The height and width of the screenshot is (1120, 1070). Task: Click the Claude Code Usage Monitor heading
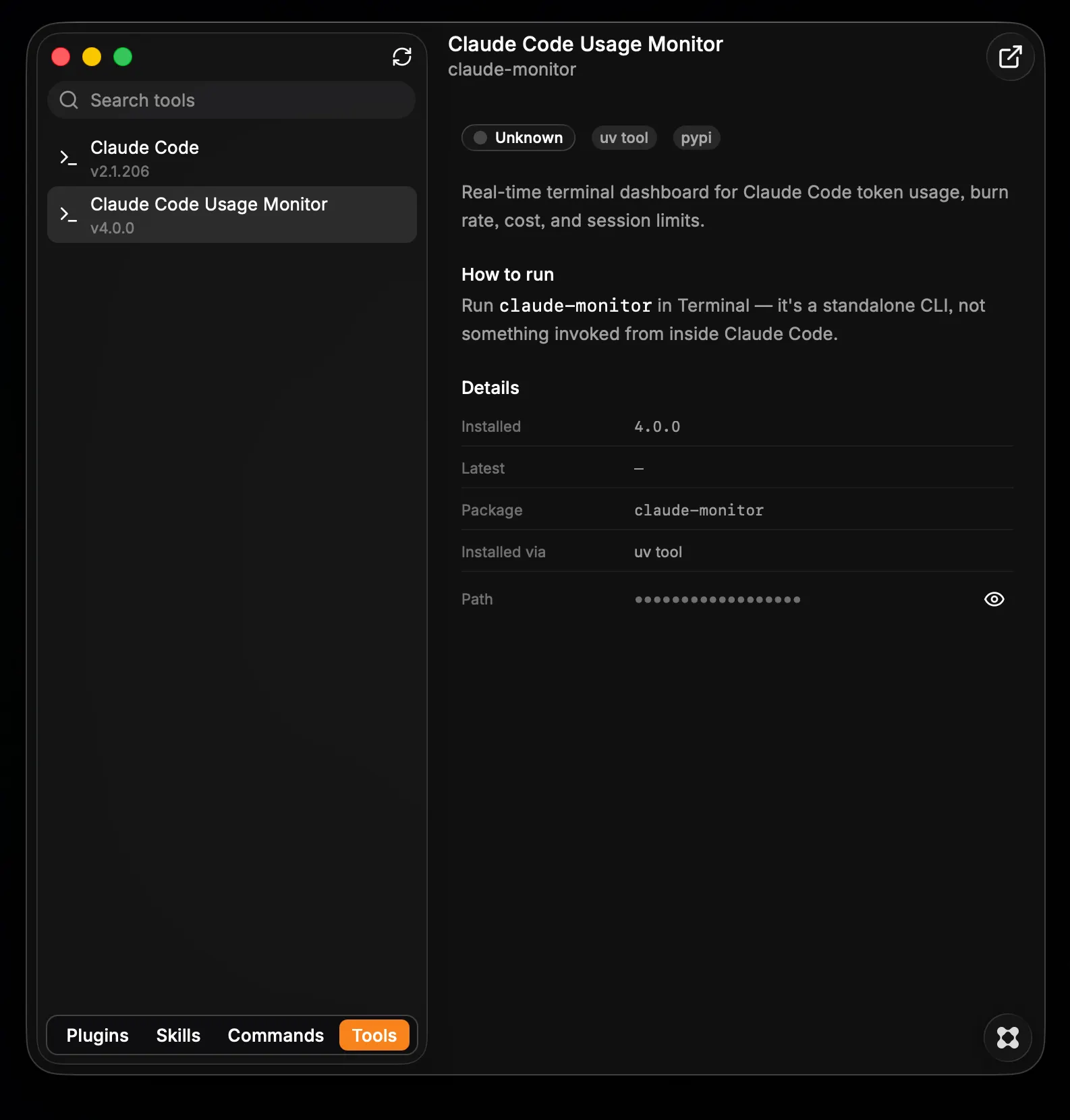coord(586,44)
